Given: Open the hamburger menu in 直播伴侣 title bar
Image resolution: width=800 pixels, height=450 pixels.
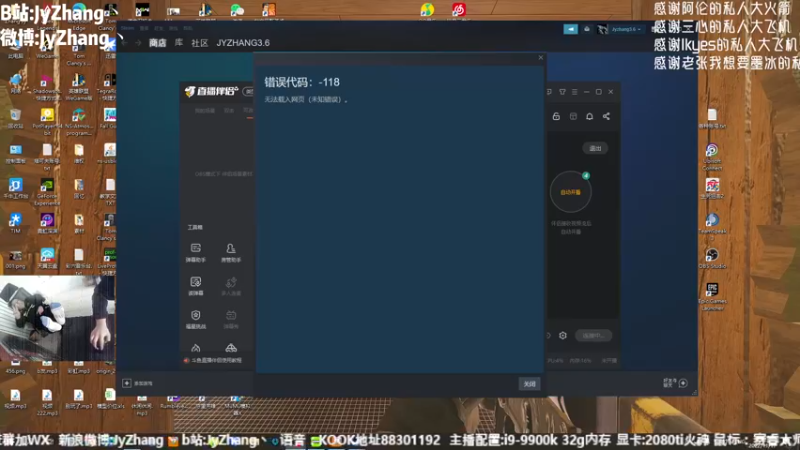Looking at the screenshot, I should point(574,92).
